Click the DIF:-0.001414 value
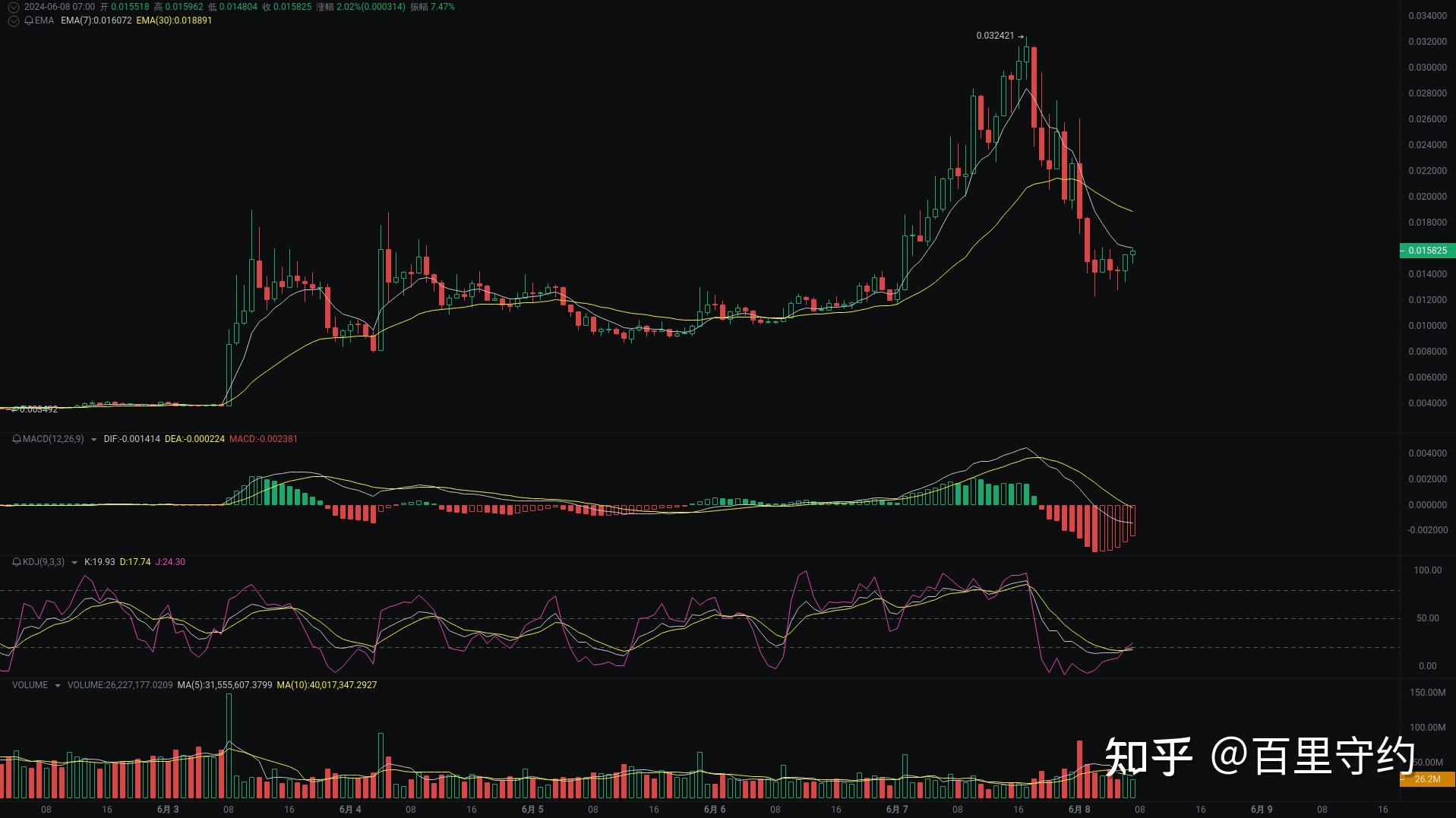Viewport: 1456px width, 818px height. pyautogui.click(x=131, y=439)
